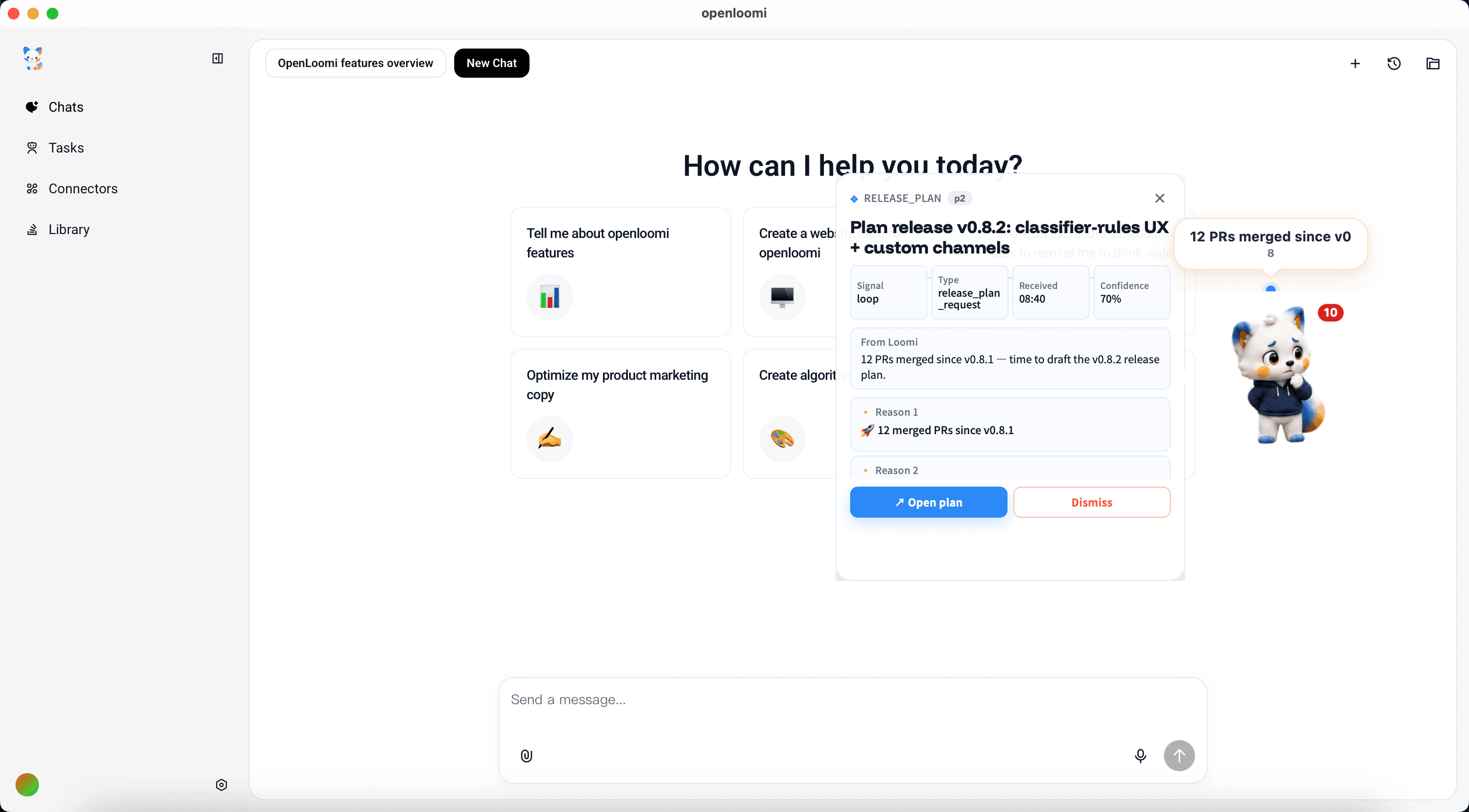Select 'Tell me about openloomi features' card
Screen dimensions: 1469x812
point(620,272)
